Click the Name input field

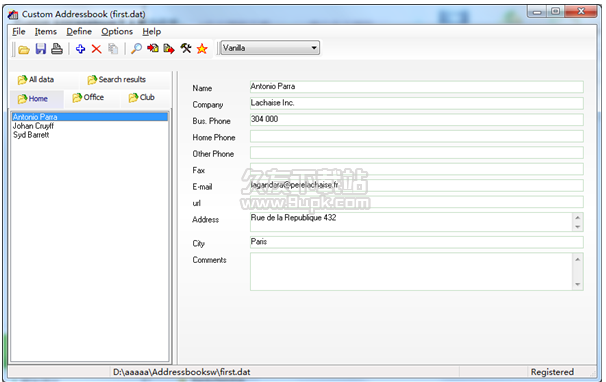point(417,87)
